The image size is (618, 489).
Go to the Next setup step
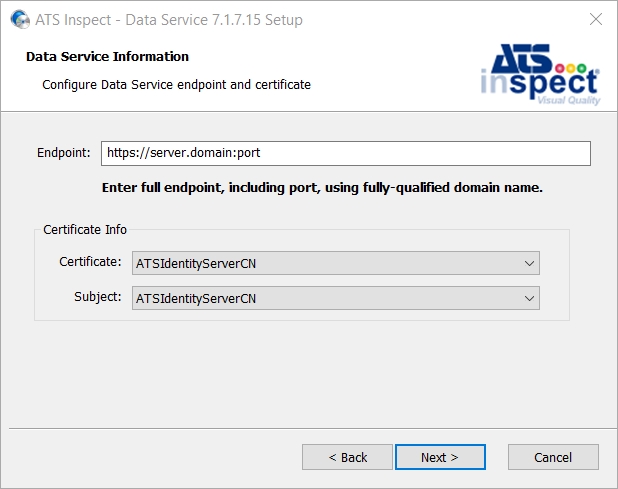coord(440,457)
